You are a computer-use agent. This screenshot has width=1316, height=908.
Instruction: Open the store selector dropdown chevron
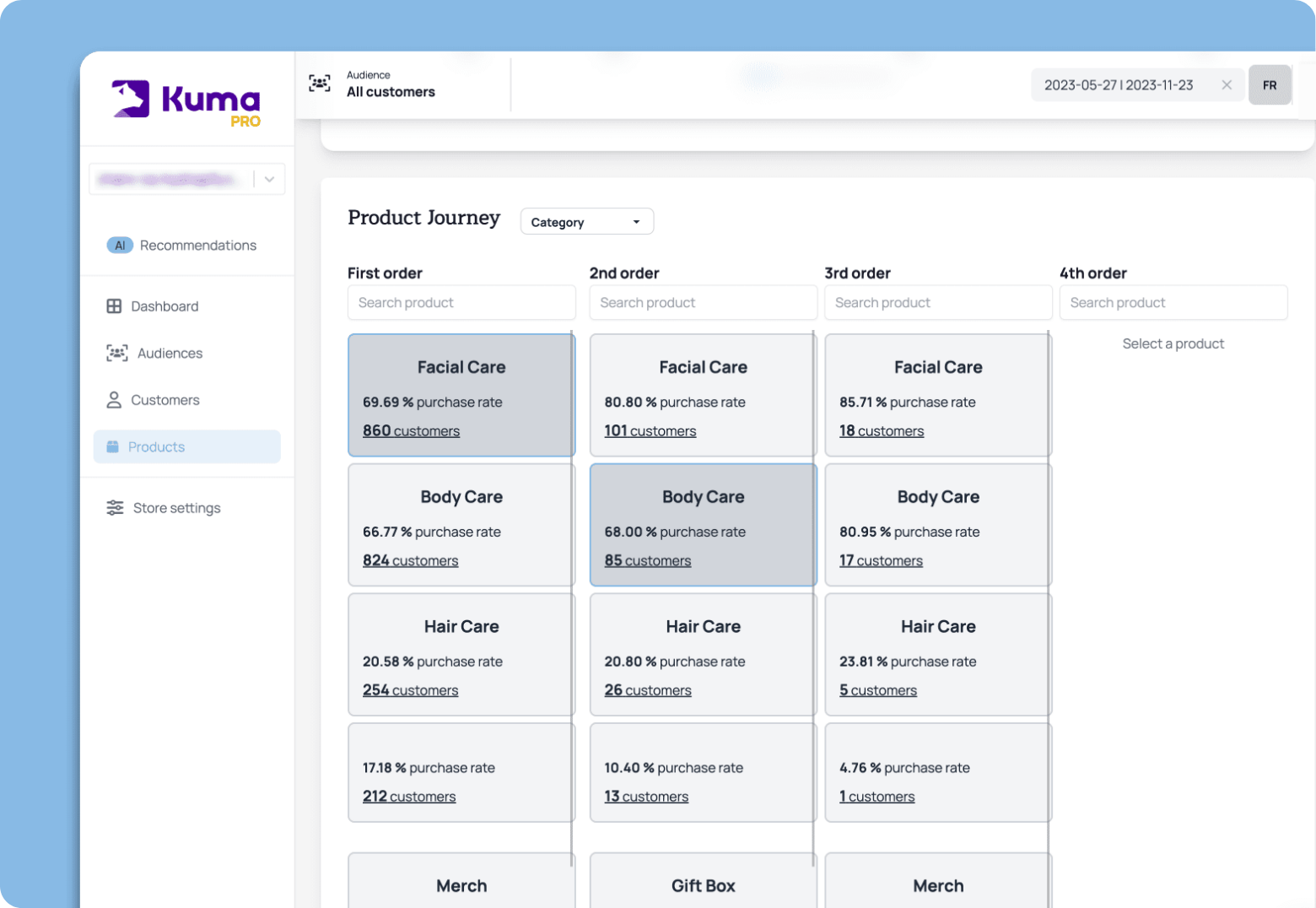pyautogui.click(x=269, y=179)
